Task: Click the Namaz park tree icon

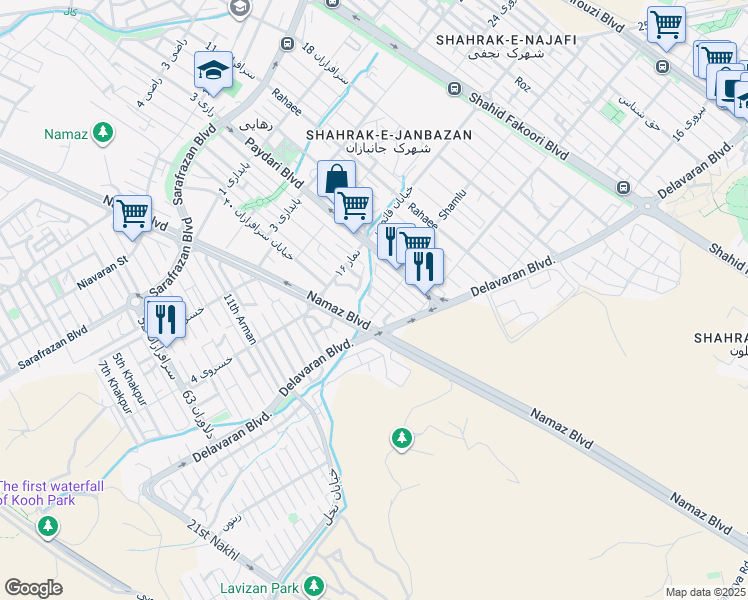Action: 102,133
